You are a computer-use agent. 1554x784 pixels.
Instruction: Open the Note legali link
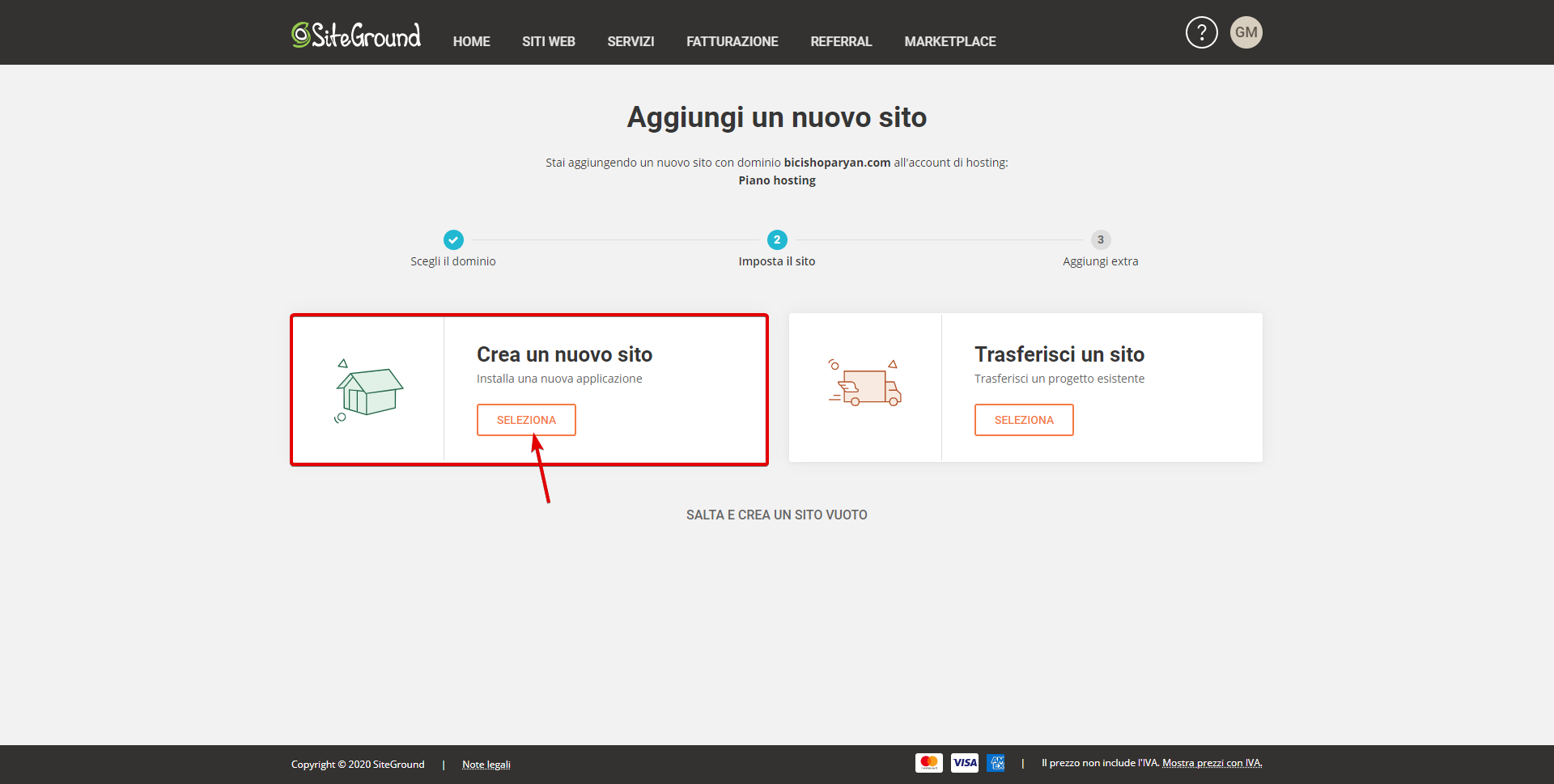(x=486, y=765)
